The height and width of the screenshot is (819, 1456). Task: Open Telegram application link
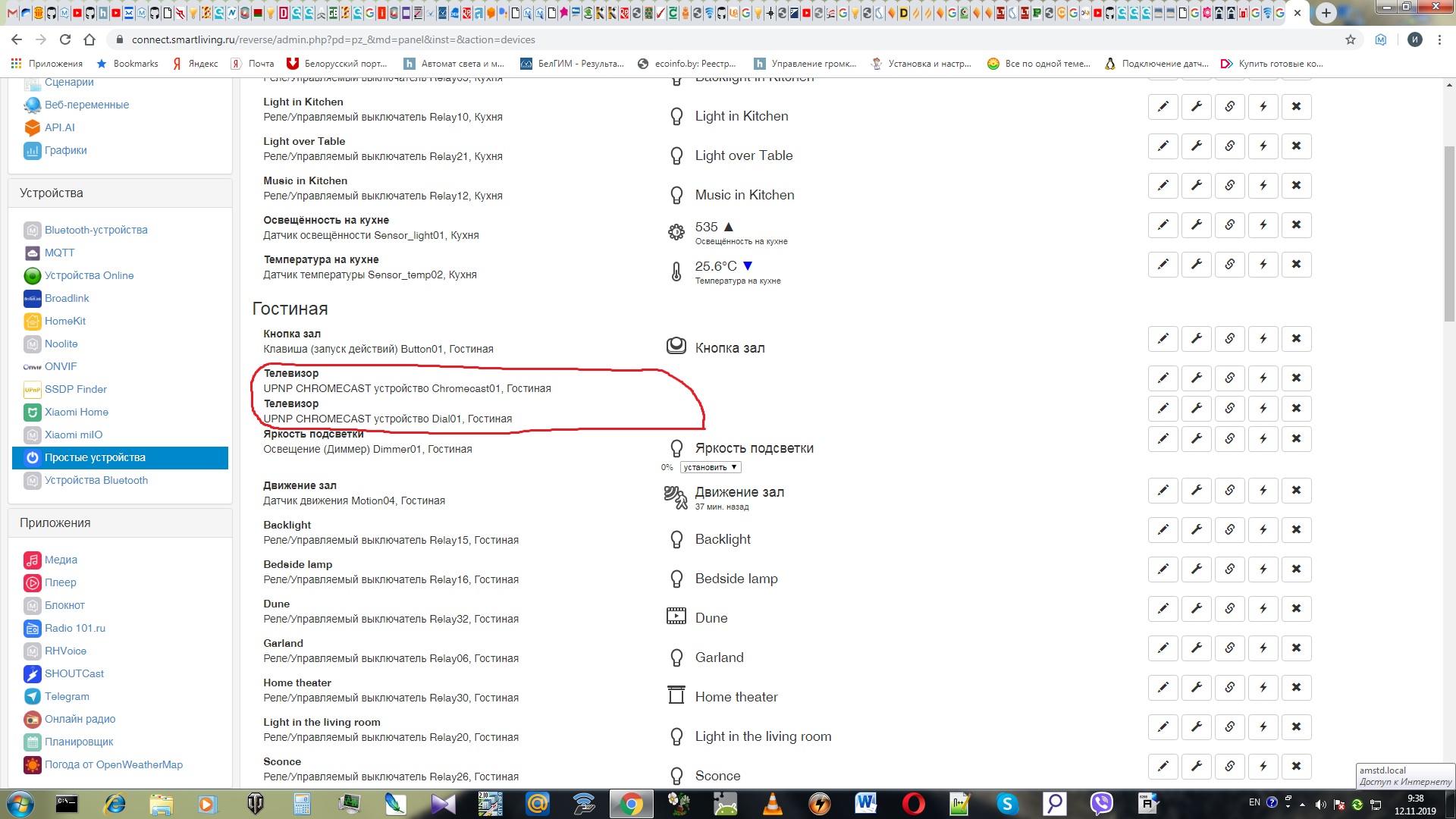tap(67, 696)
